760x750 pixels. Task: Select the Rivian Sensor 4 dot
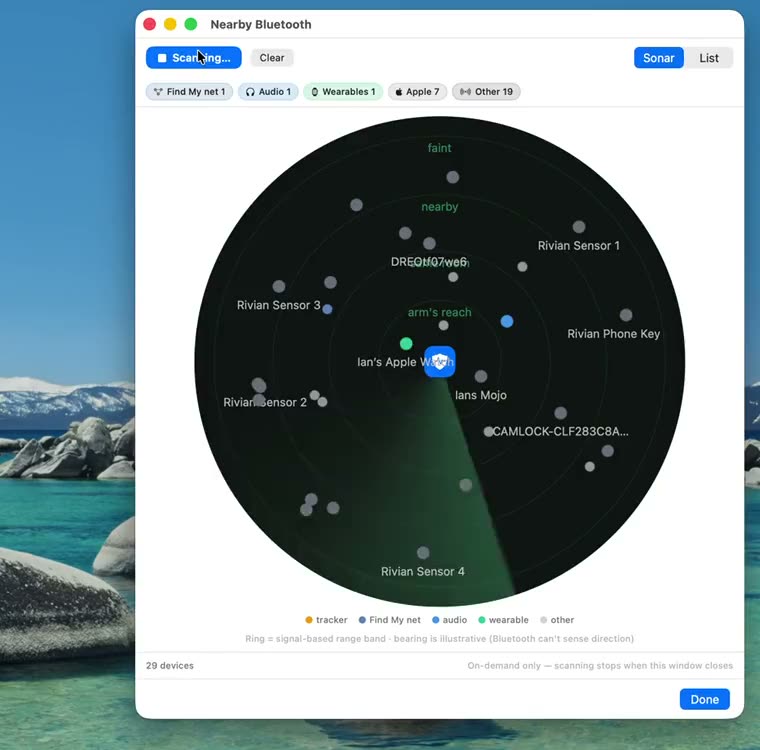pyautogui.click(x=423, y=553)
